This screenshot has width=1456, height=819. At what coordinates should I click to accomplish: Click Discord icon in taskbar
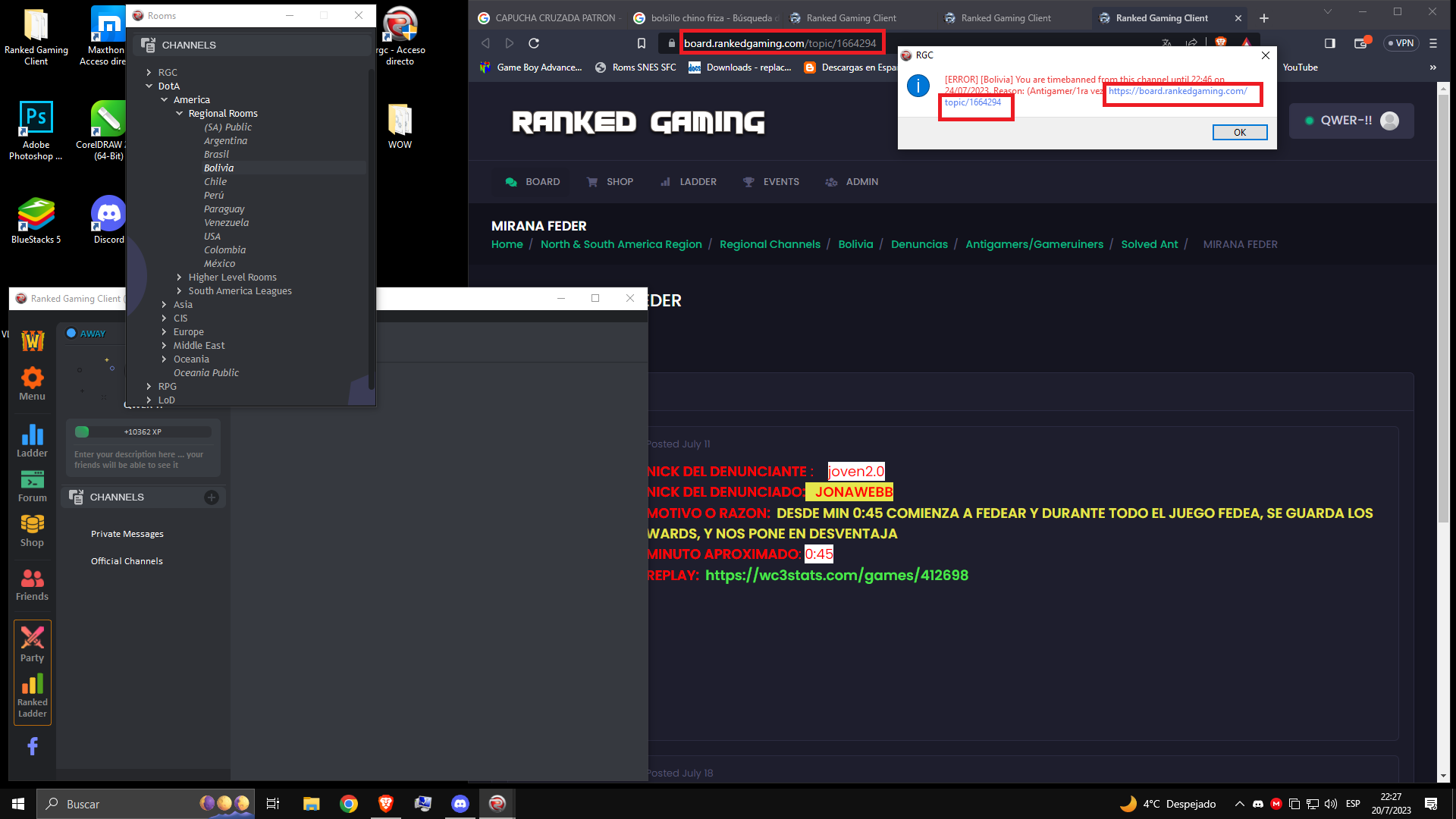(460, 804)
